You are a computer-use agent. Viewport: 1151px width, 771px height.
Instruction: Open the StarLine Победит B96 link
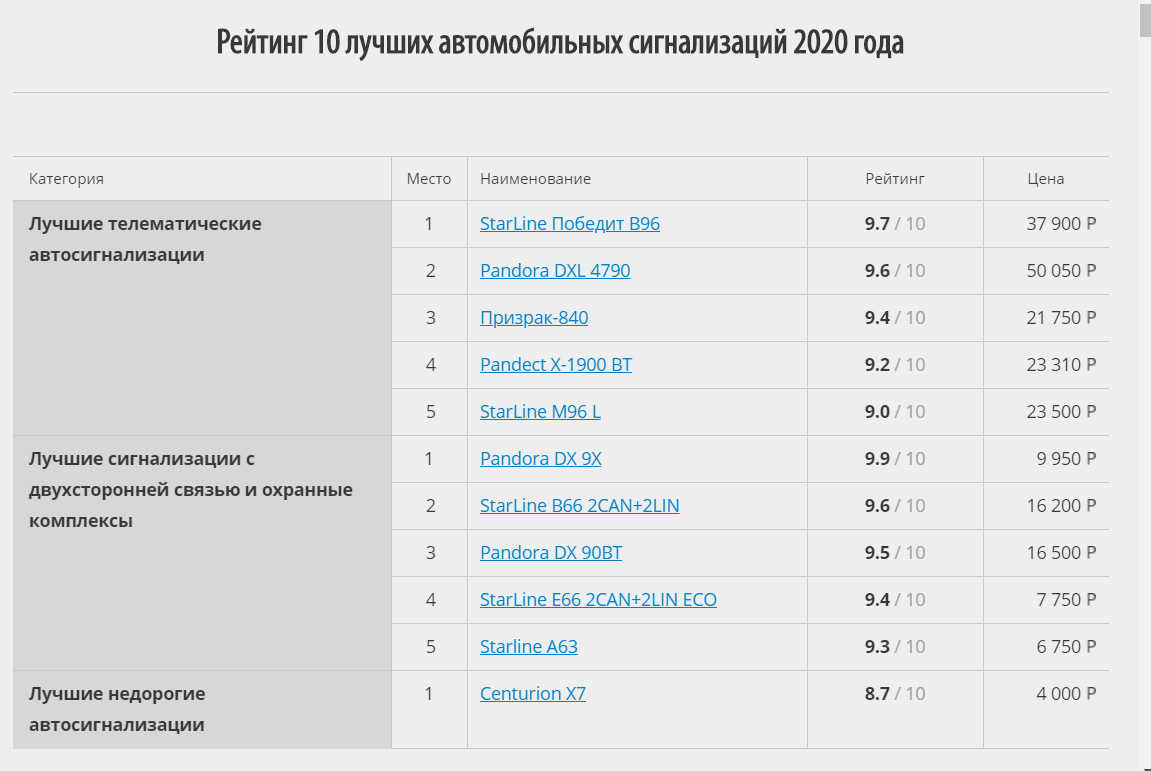click(x=570, y=224)
